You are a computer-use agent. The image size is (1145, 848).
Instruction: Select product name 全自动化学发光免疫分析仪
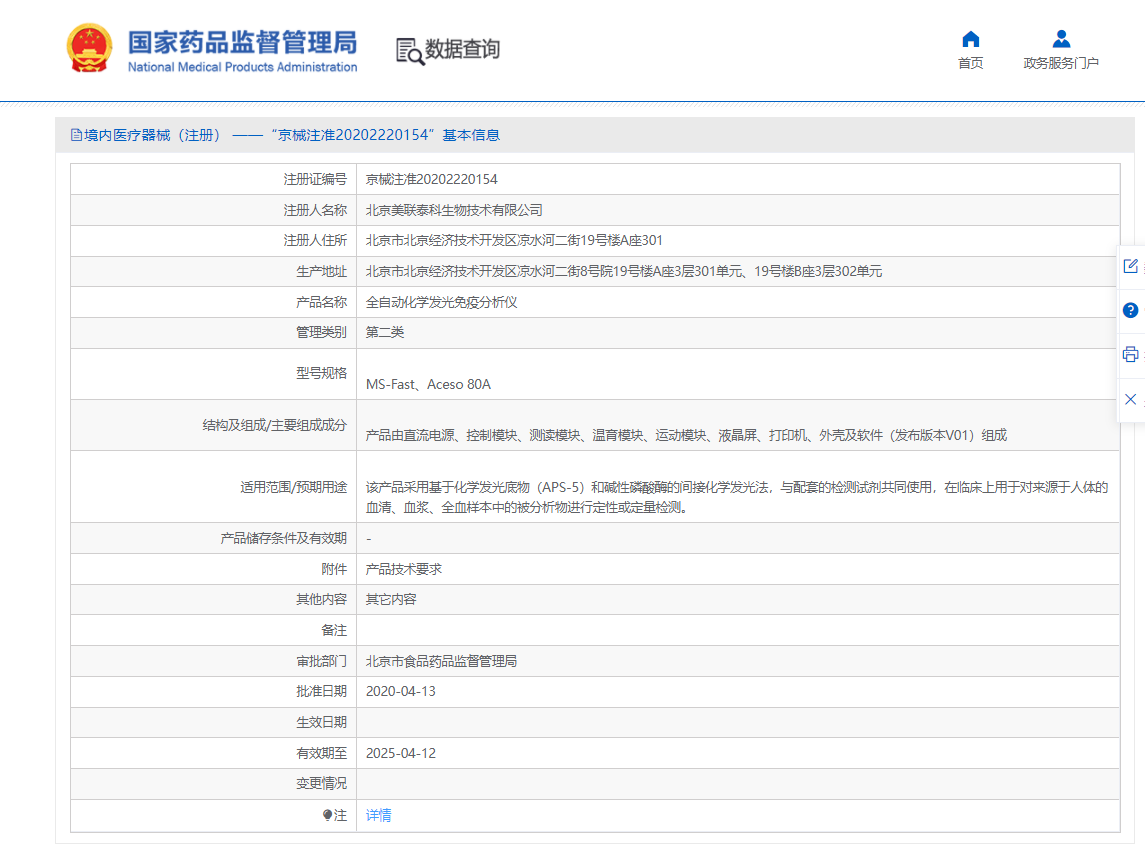tap(442, 302)
